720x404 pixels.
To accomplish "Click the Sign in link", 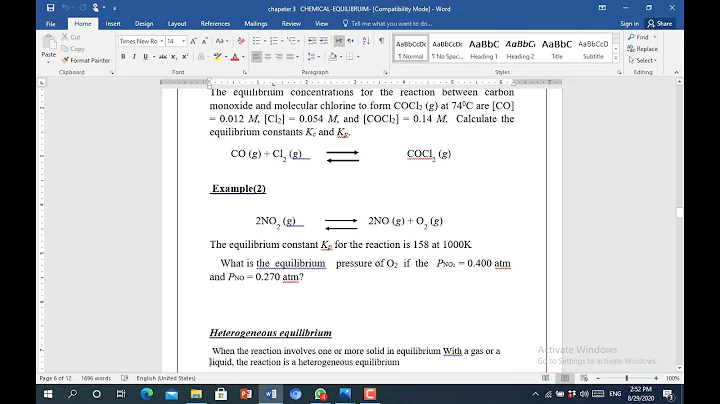I will (630, 23).
